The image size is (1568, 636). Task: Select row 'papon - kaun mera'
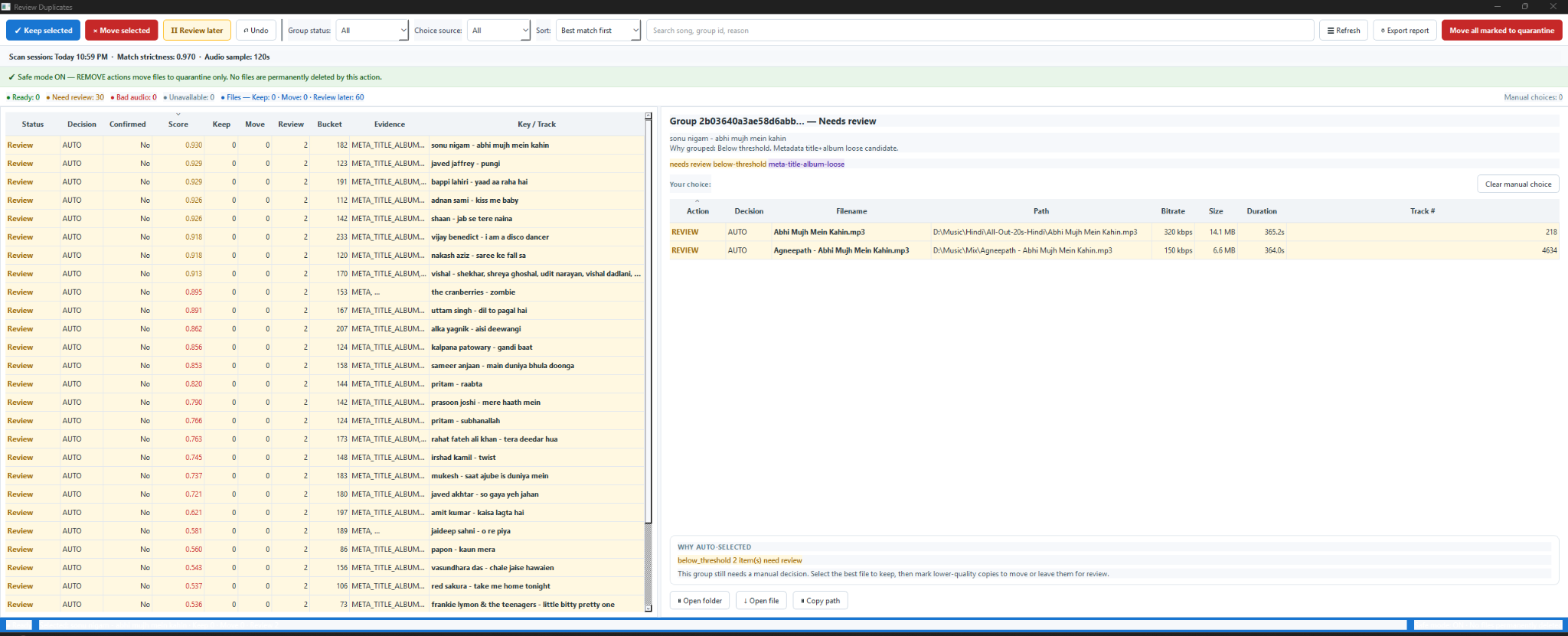pyautogui.click(x=325, y=549)
